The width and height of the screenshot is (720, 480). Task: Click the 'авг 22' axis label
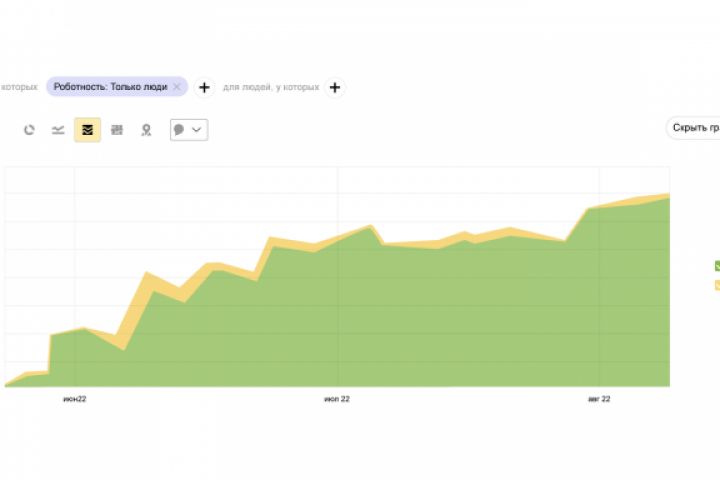point(599,399)
